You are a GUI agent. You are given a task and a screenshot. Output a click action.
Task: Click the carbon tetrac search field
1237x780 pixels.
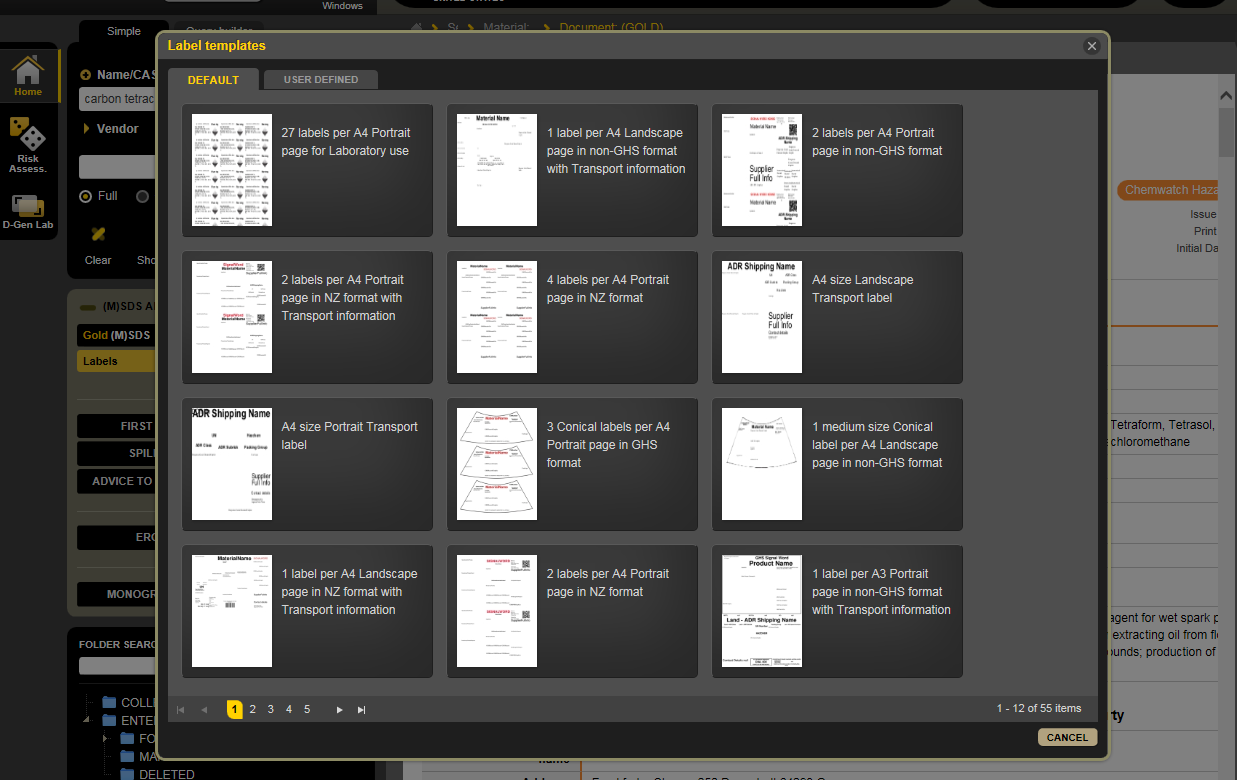[x=117, y=99]
